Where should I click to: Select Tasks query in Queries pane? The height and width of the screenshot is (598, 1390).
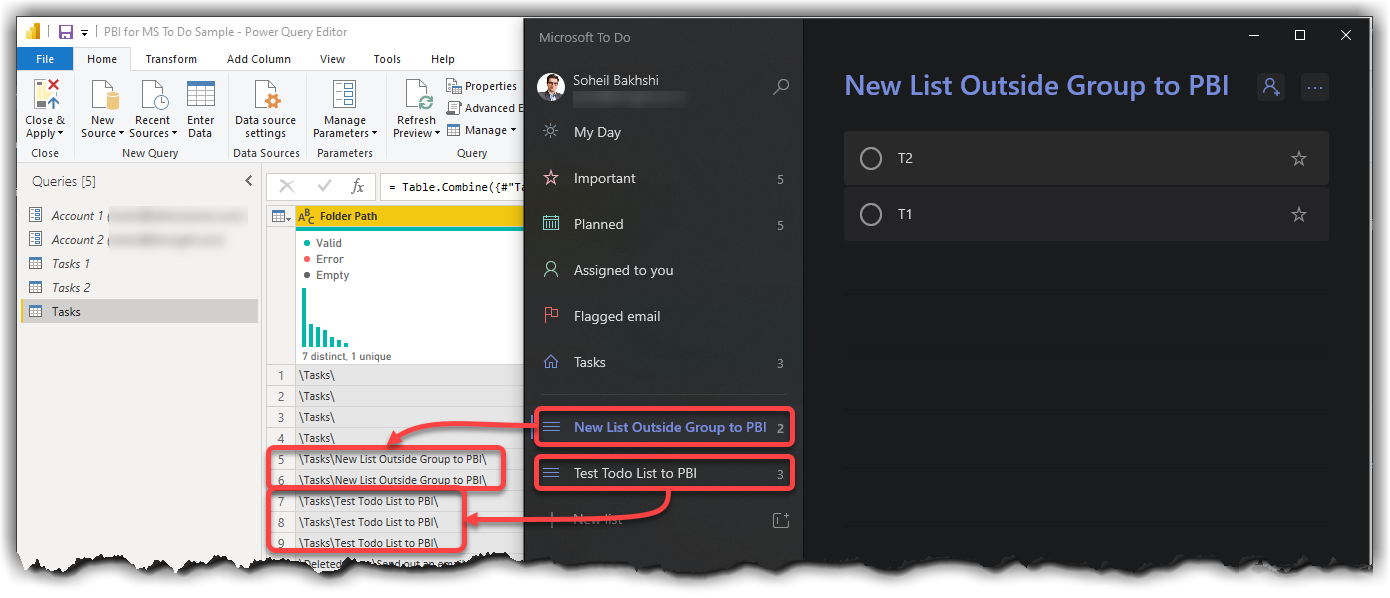click(139, 311)
